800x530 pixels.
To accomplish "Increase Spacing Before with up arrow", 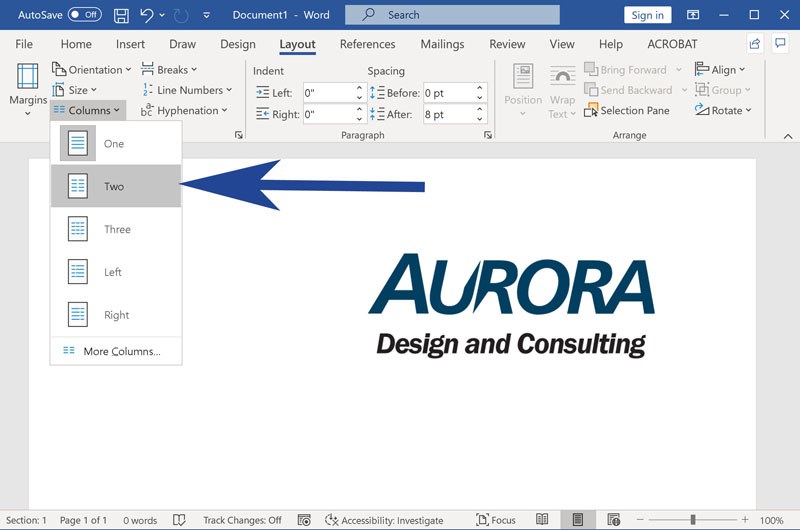I will (480, 88).
